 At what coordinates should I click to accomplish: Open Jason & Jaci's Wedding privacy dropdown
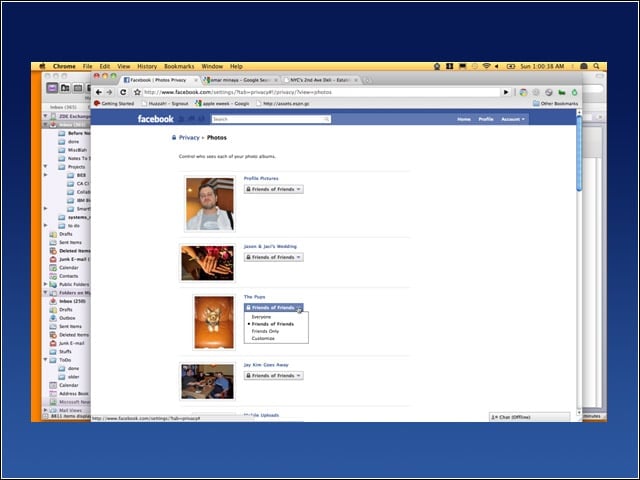[273, 257]
